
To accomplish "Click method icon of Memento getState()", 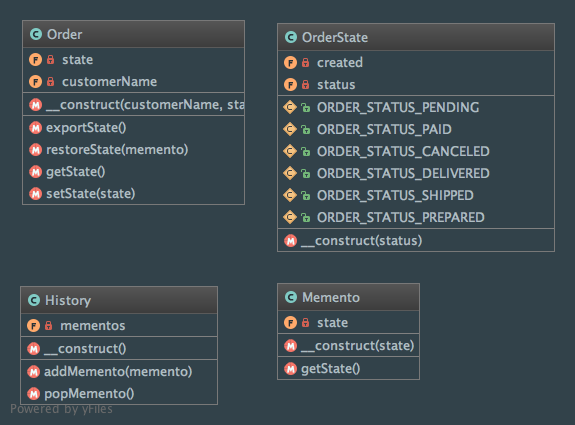I will 290,369.
